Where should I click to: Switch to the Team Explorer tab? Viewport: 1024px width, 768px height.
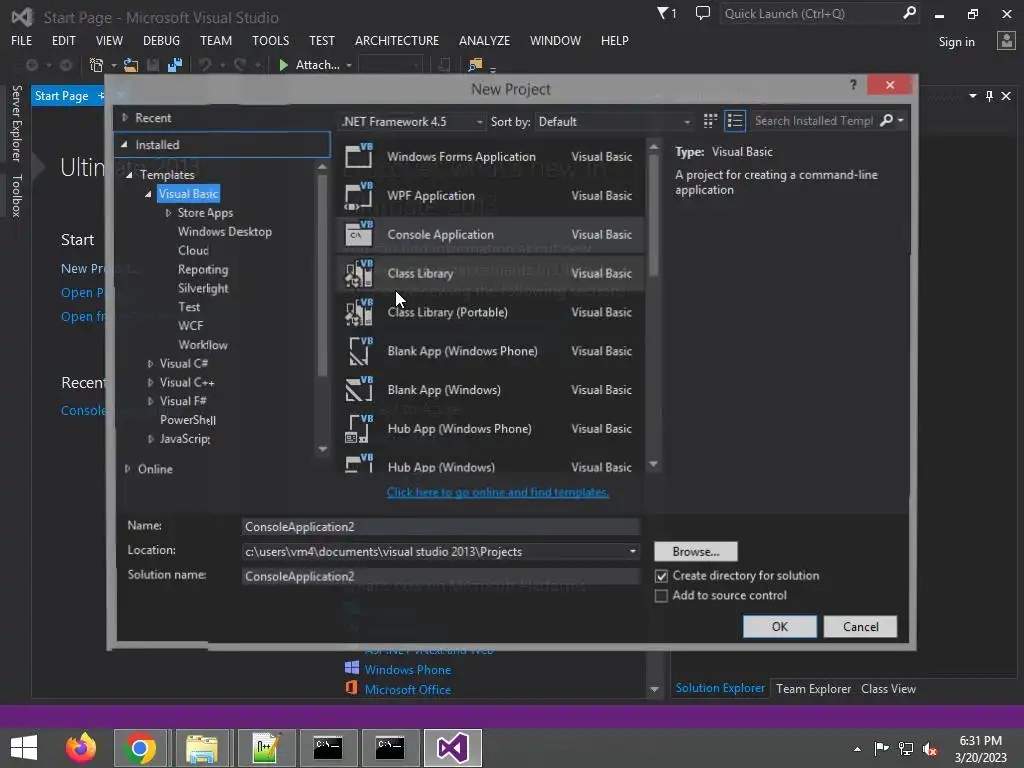tap(813, 689)
